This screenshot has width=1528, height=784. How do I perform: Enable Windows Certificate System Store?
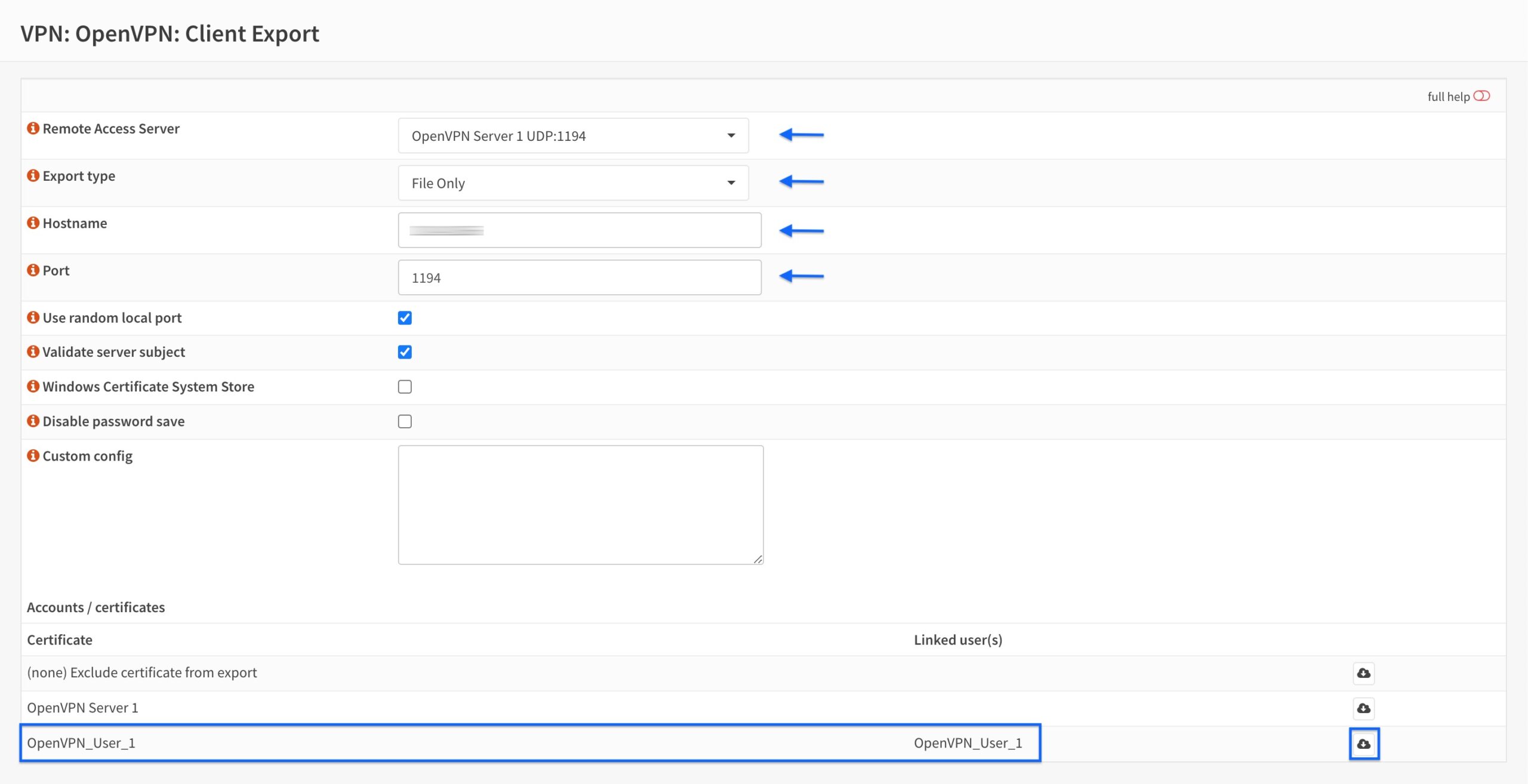(405, 387)
